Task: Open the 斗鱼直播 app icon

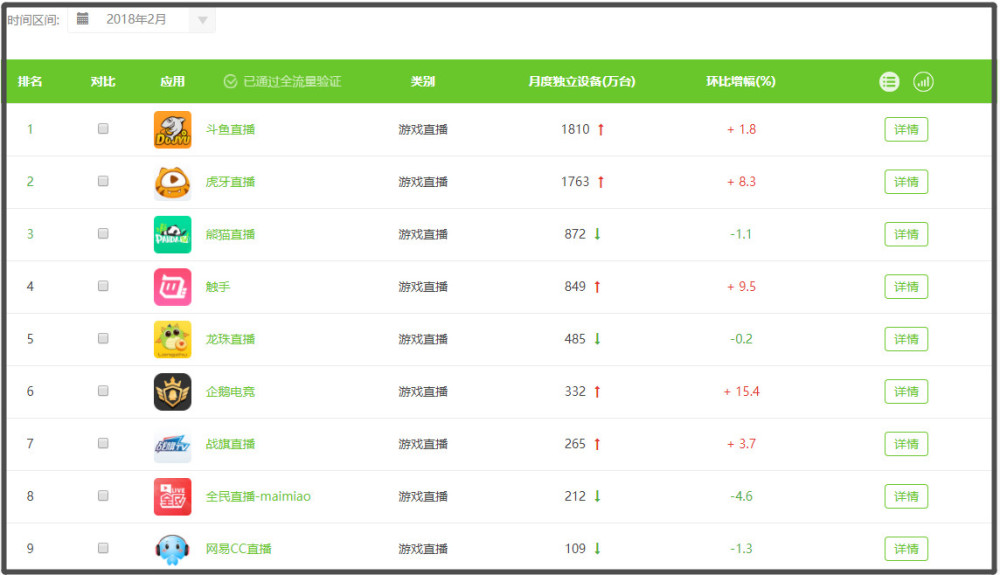Action: coord(172,129)
